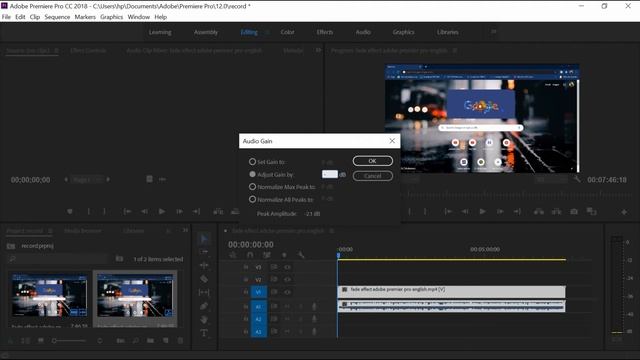Click Insert button in Source monitor

[x=218, y=211]
